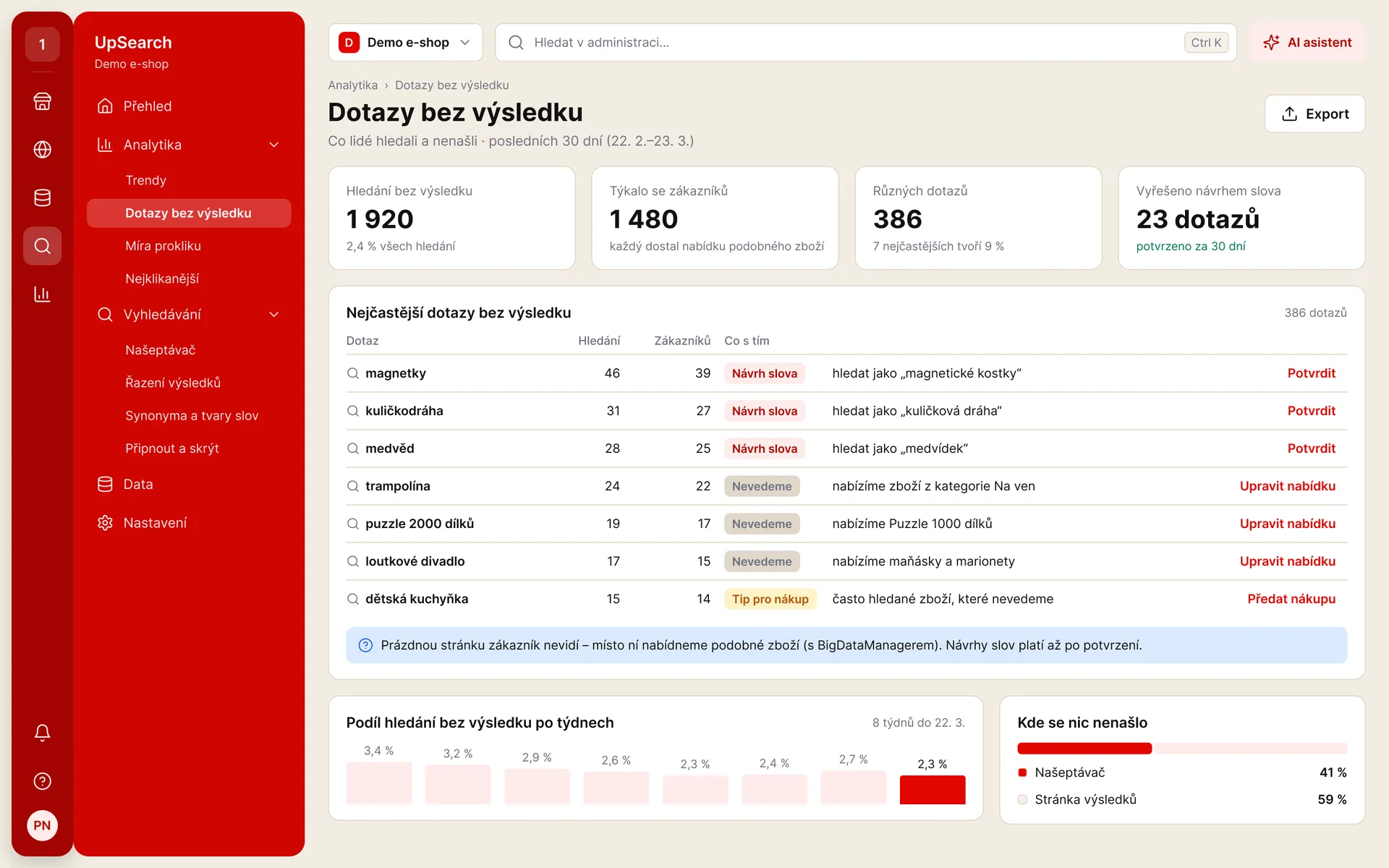1389x868 pixels.
Task: Confirm word suggestion for magnetky
Action: click(1311, 373)
